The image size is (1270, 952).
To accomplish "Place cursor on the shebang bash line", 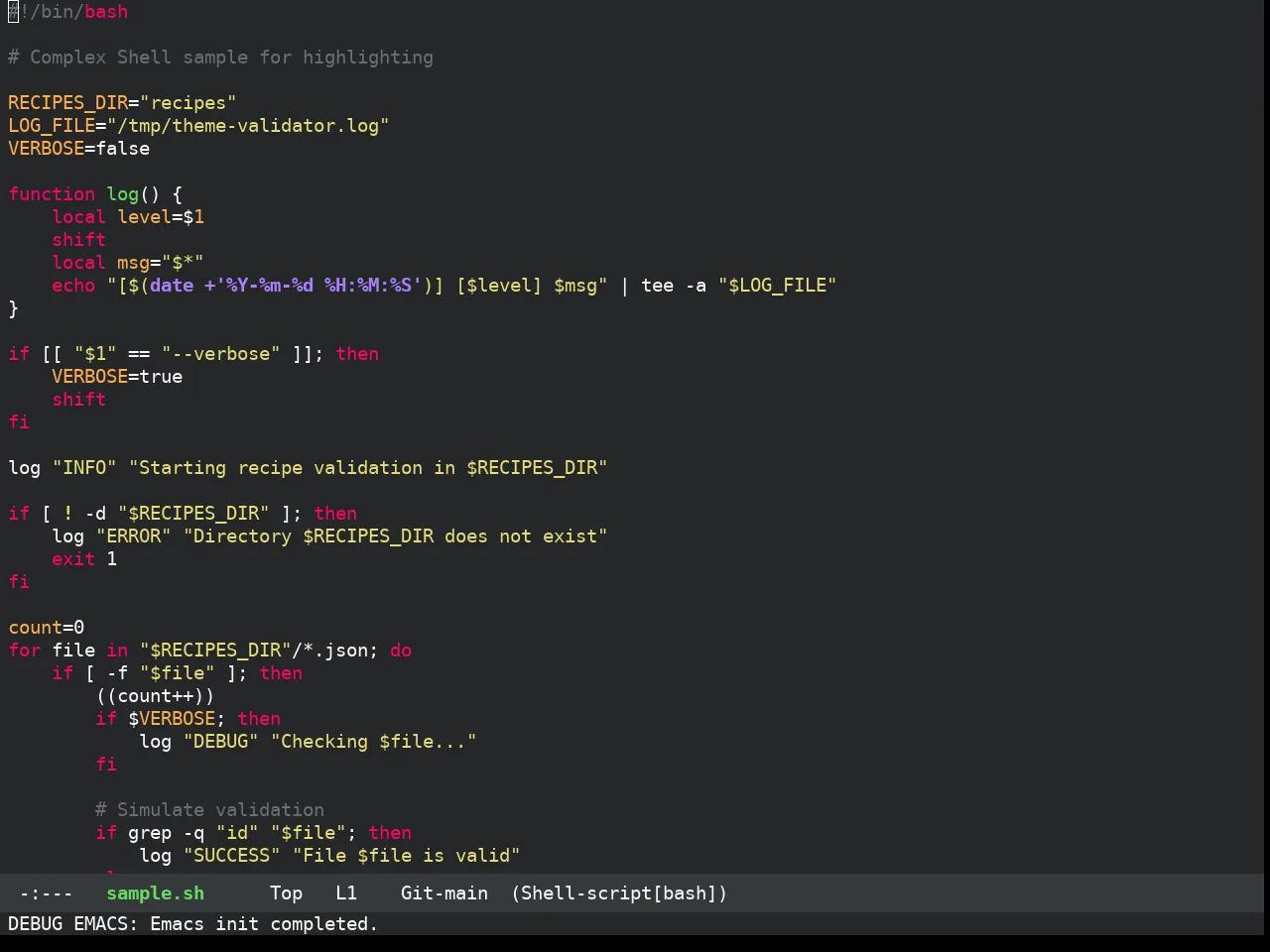I will tap(67, 12).
